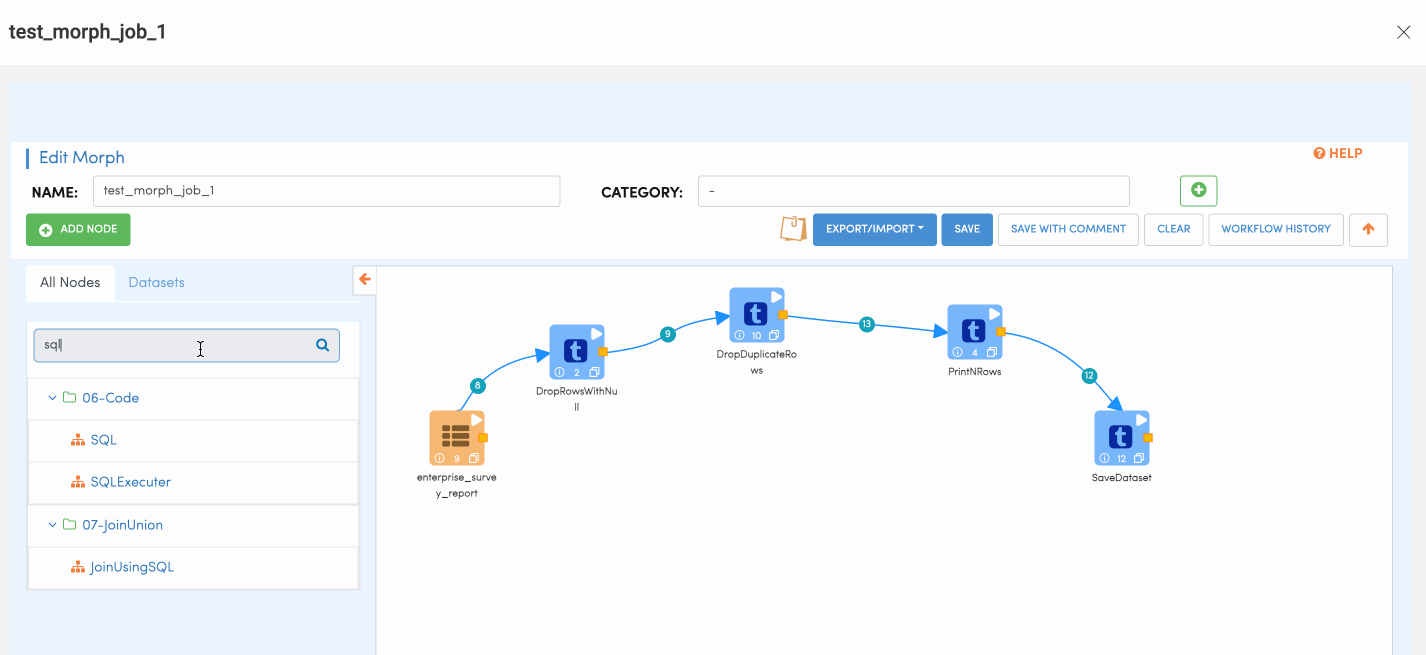Close the test_morph_job_1 dialog
The height and width of the screenshot is (655, 1426).
(1403, 32)
